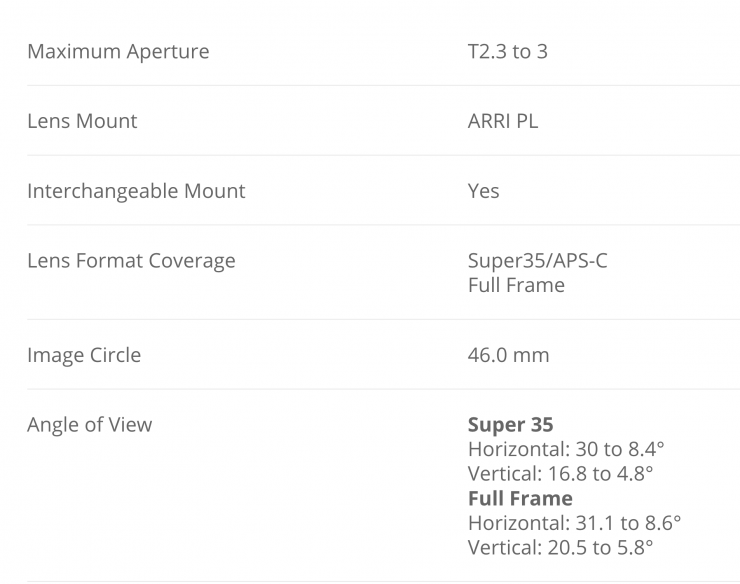The height and width of the screenshot is (584, 740).
Task: Select the Yes value for Interchangeable Mount
Action: [x=483, y=191]
